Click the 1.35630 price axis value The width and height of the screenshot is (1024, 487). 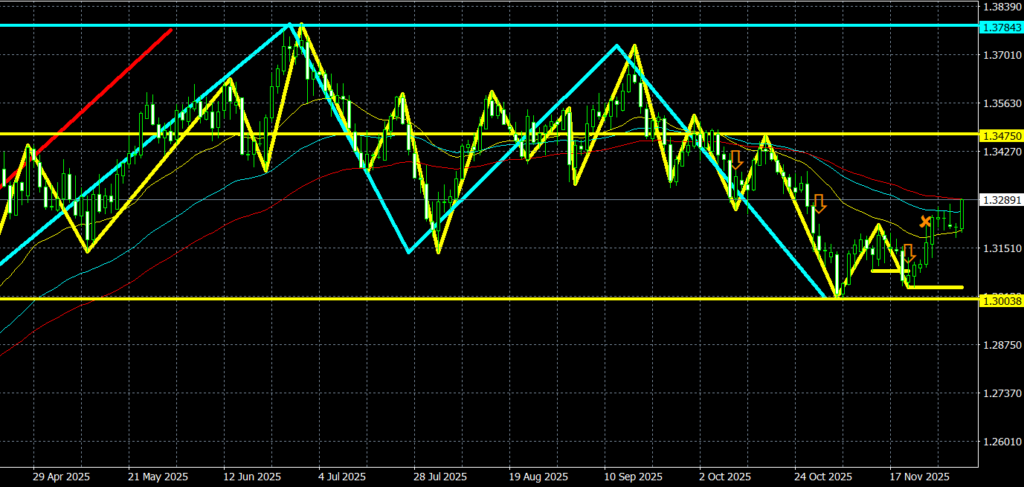(x=1000, y=103)
